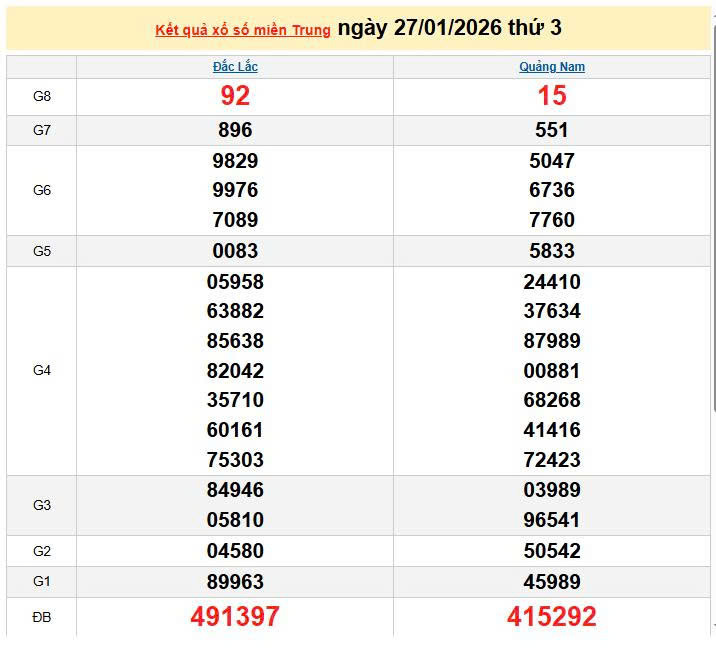The width and height of the screenshot is (716, 652).
Task: Click Đắc Lắc special prize 491397
Action: point(235,617)
